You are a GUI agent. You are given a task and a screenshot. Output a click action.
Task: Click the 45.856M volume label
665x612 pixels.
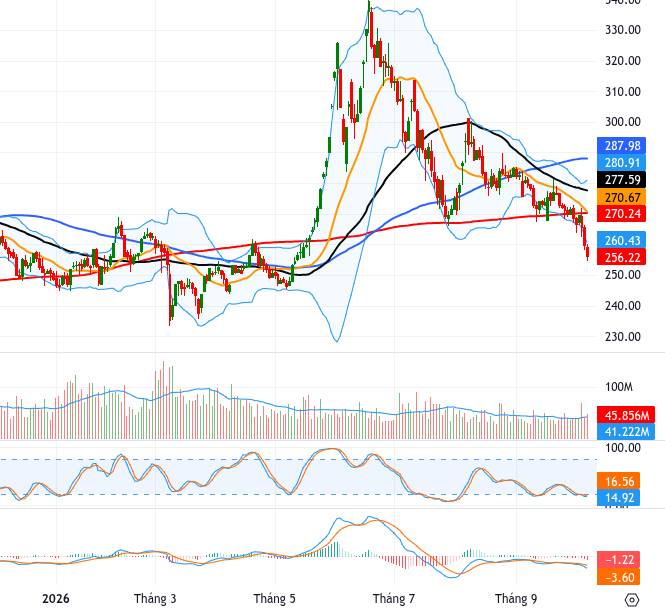click(x=626, y=415)
